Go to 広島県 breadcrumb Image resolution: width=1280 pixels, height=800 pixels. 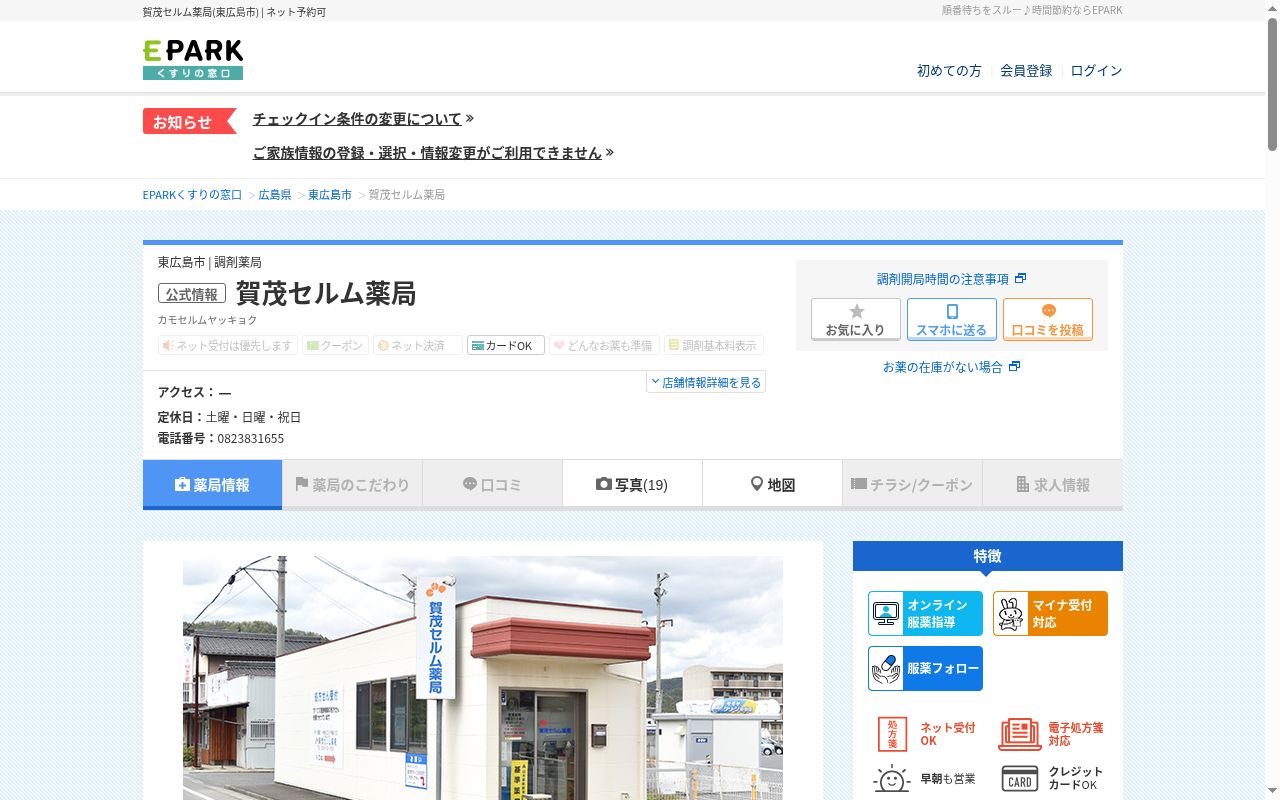pyautogui.click(x=275, y=195)
